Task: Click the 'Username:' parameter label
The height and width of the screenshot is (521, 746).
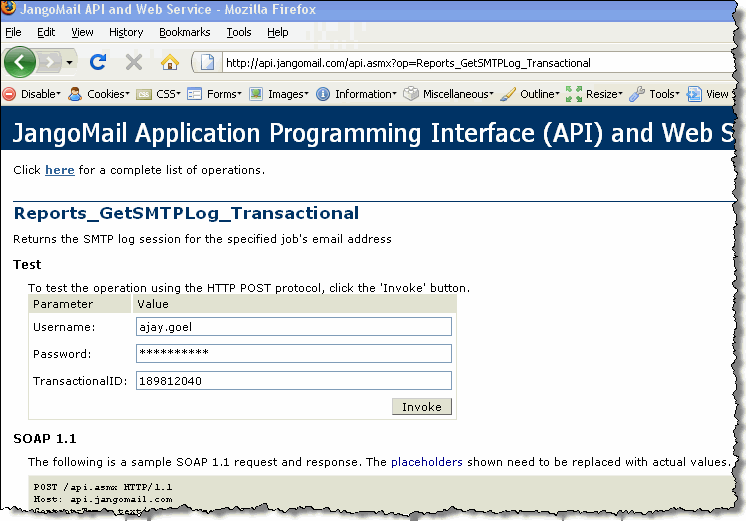Action: 64,327
